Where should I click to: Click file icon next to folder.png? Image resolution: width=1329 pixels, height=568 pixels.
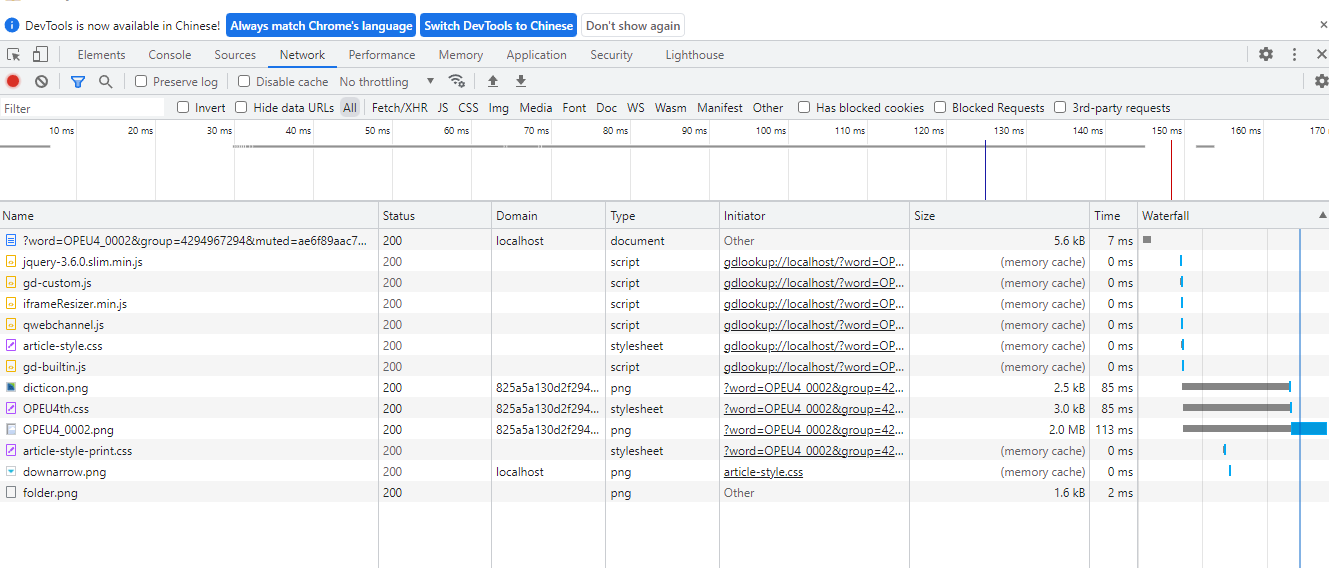11,492
